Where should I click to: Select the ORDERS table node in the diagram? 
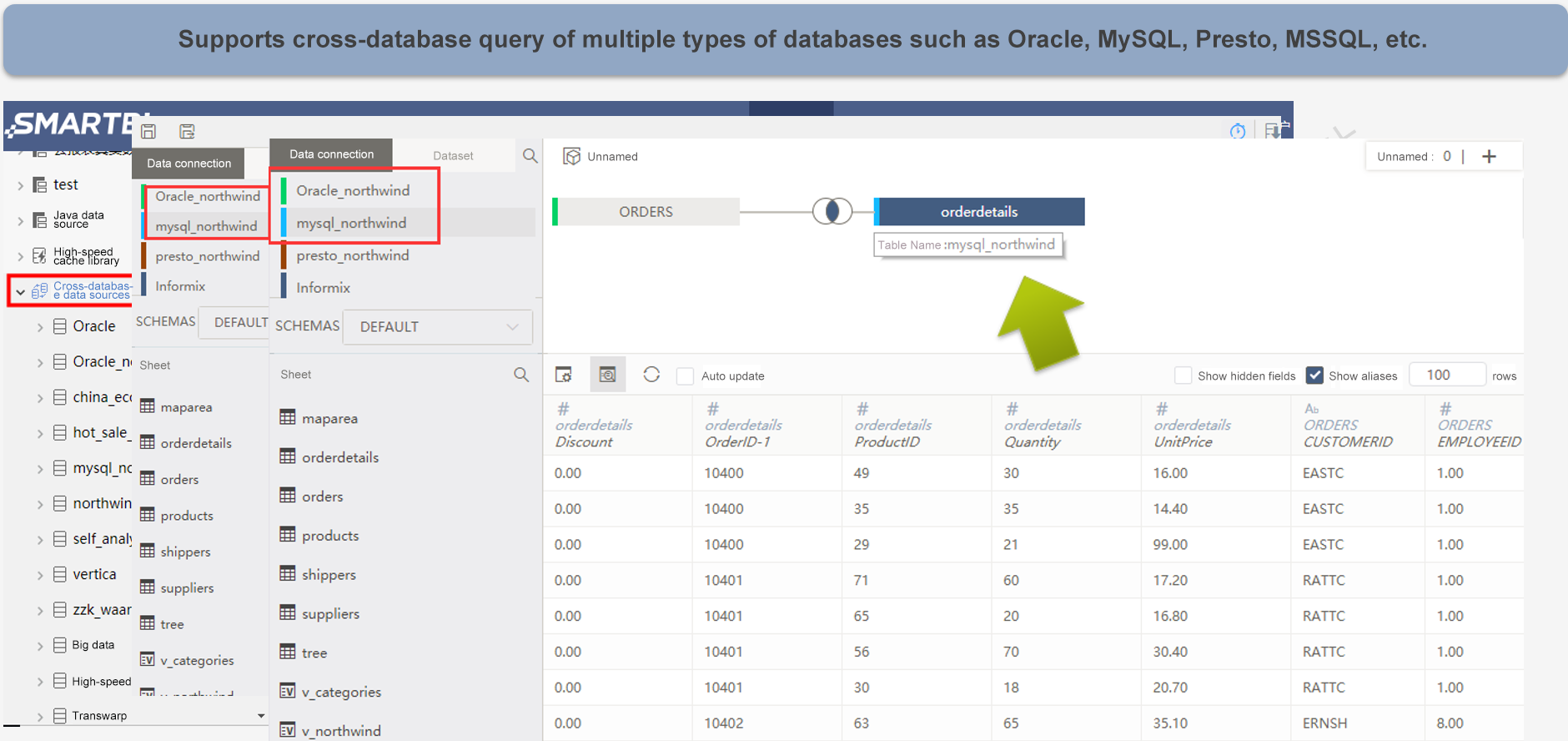point(646,212)
